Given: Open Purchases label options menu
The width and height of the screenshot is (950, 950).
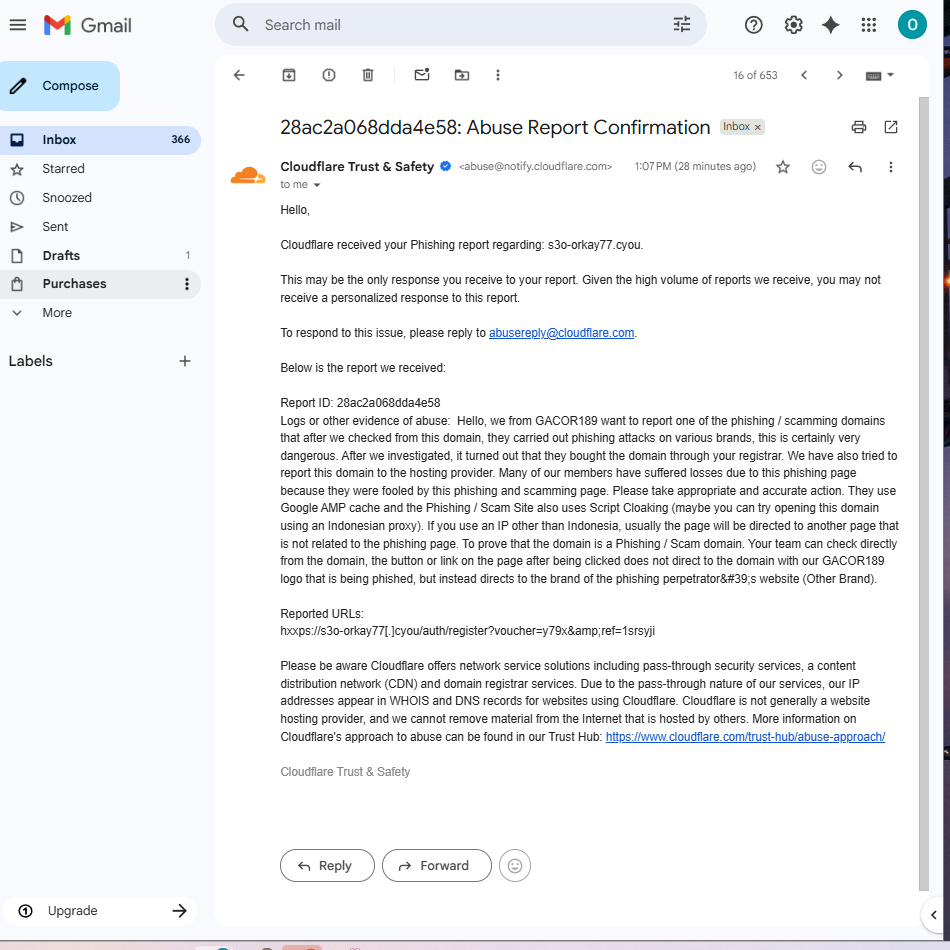Looking at the screenshot, I should [187, 284].
